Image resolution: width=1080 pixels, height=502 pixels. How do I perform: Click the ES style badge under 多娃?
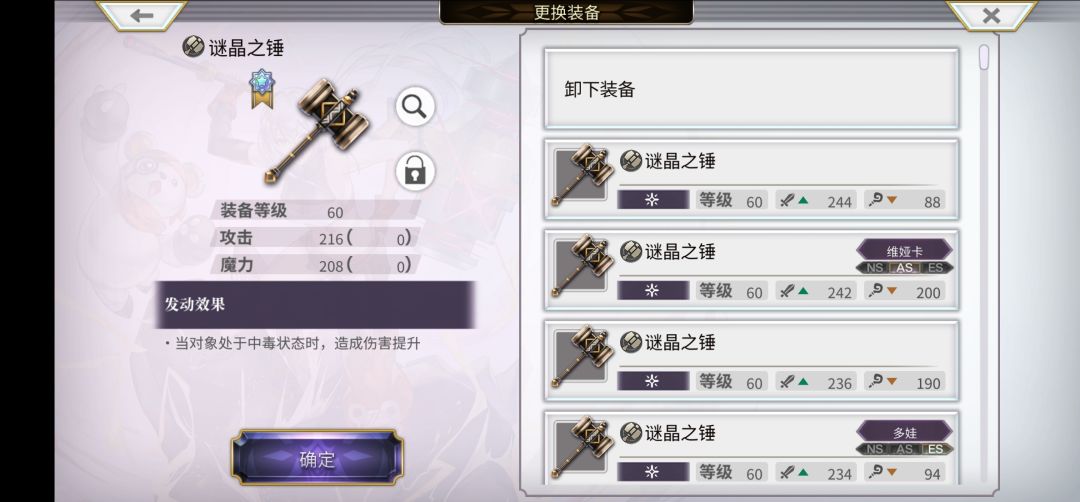935,449
